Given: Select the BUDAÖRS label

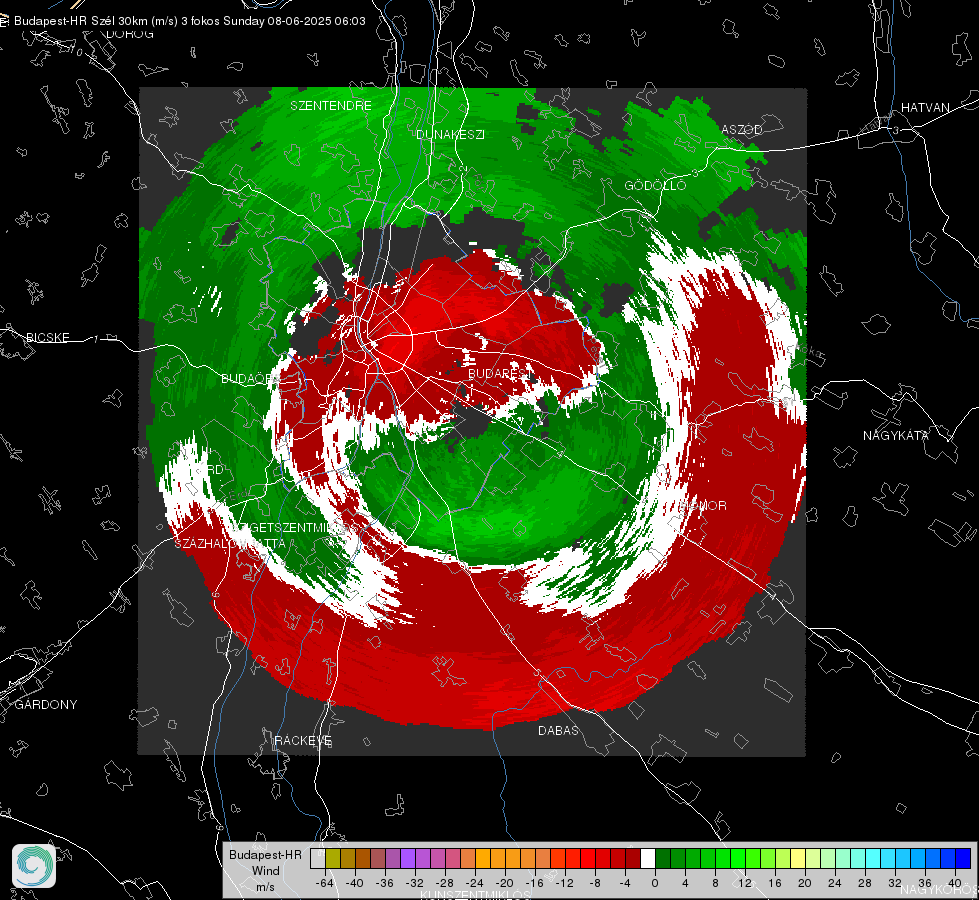Looking at the screenshot, I should coord(250,378).
